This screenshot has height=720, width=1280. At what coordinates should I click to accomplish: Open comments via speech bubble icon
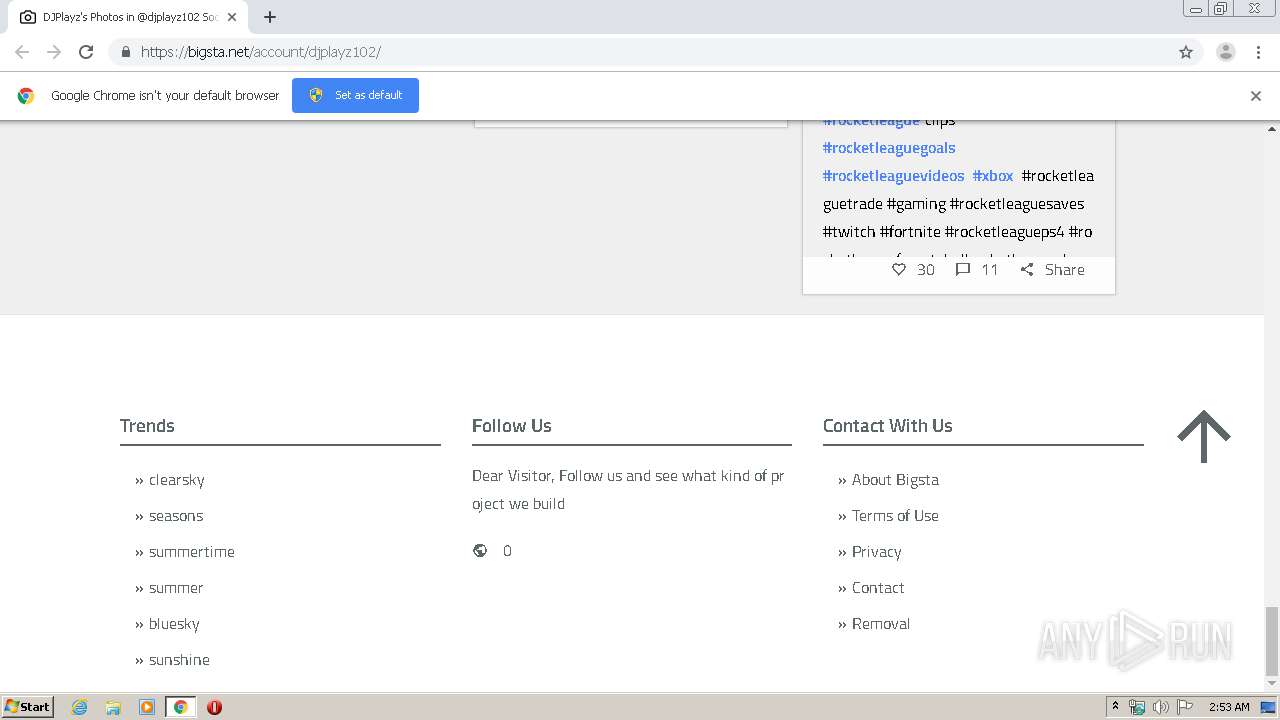click(x=962, y=269)
